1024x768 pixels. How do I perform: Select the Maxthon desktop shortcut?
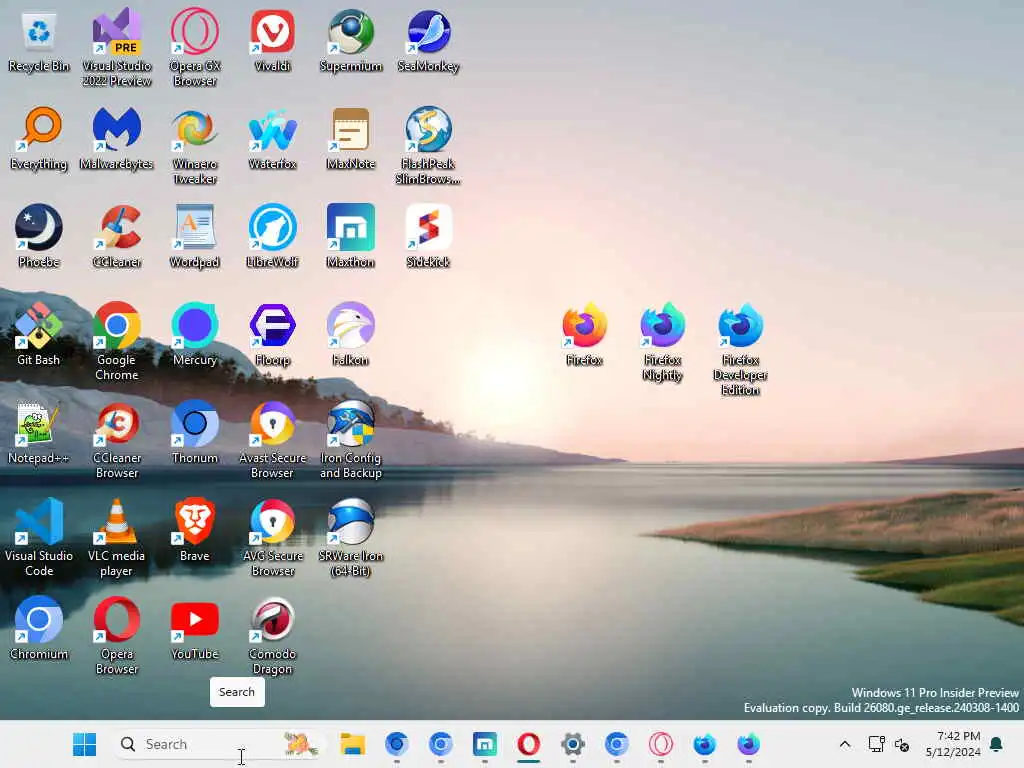(351, 236)
